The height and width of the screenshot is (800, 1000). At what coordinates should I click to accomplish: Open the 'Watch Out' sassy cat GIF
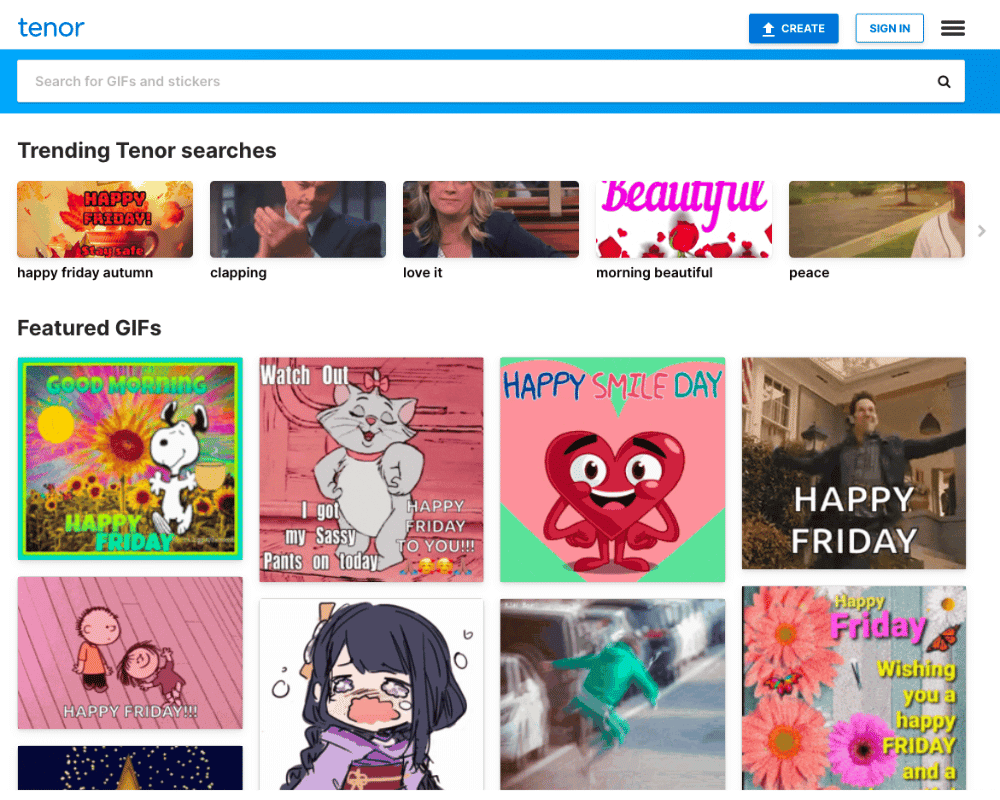pos(371,470)
